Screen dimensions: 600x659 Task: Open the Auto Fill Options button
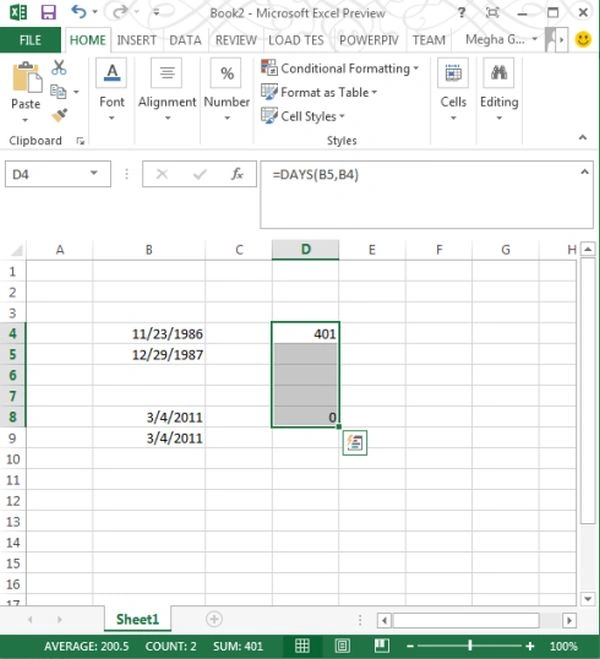355,443
